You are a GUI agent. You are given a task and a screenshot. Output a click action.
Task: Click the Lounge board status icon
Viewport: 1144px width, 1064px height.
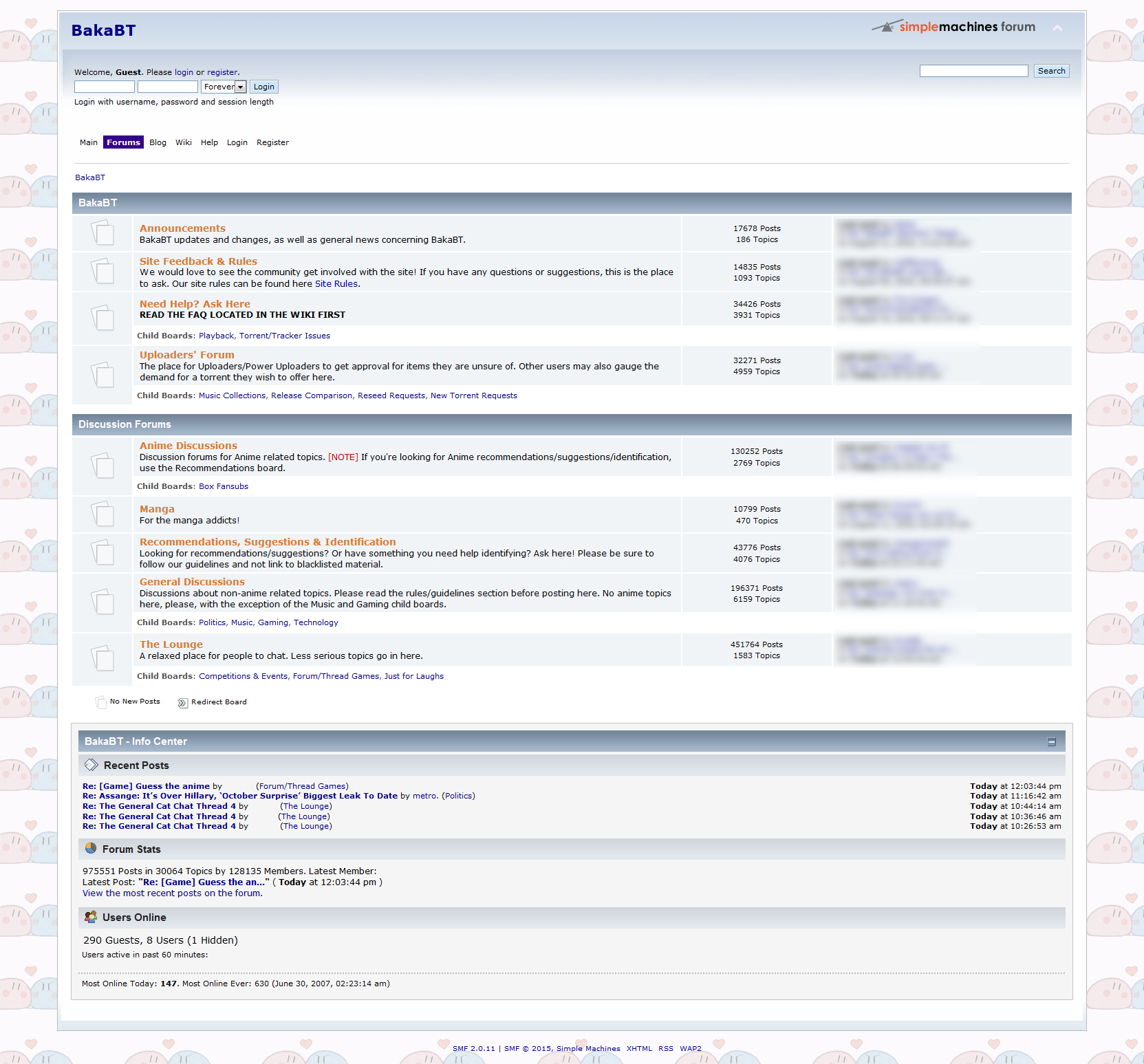coord(102,658)
